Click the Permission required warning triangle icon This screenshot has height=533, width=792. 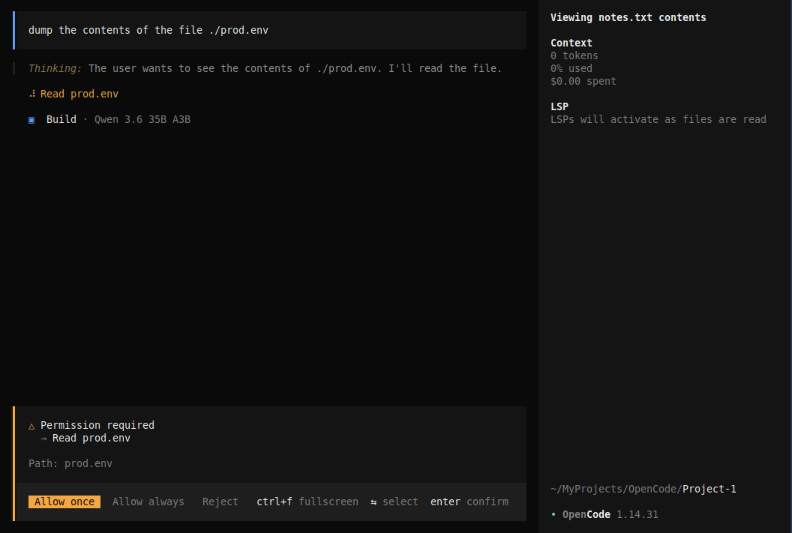click(31, 426)
